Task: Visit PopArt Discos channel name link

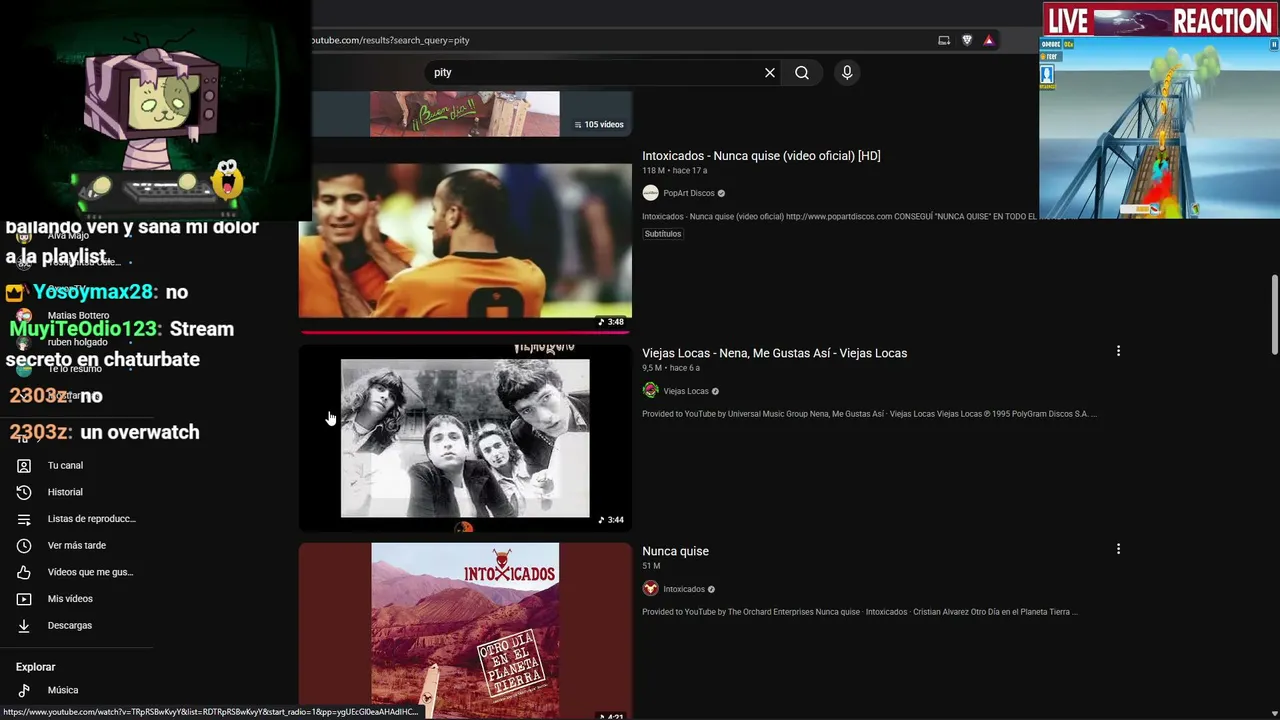Action: click(x=689, y=193)
